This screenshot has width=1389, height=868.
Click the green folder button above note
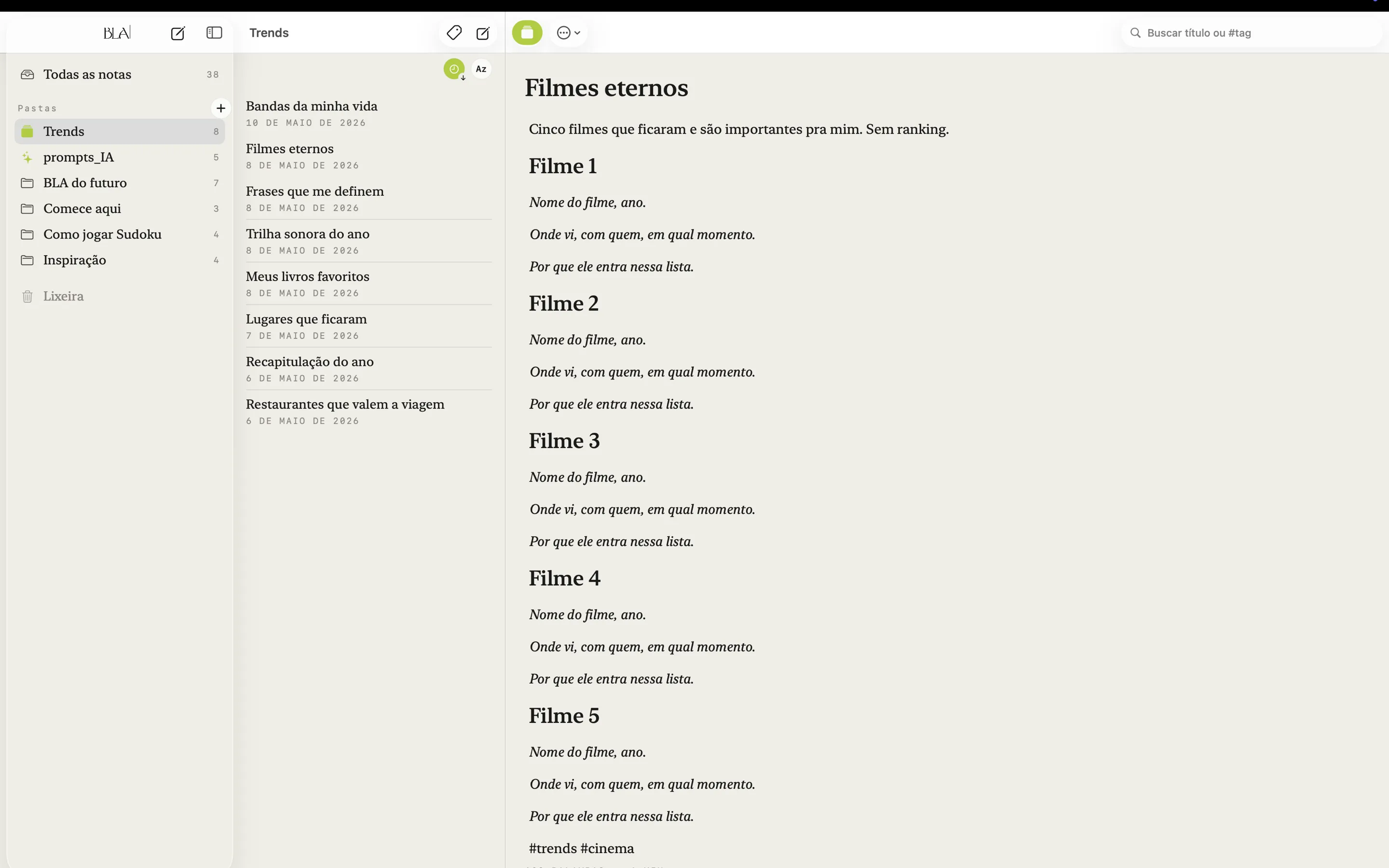527,33
